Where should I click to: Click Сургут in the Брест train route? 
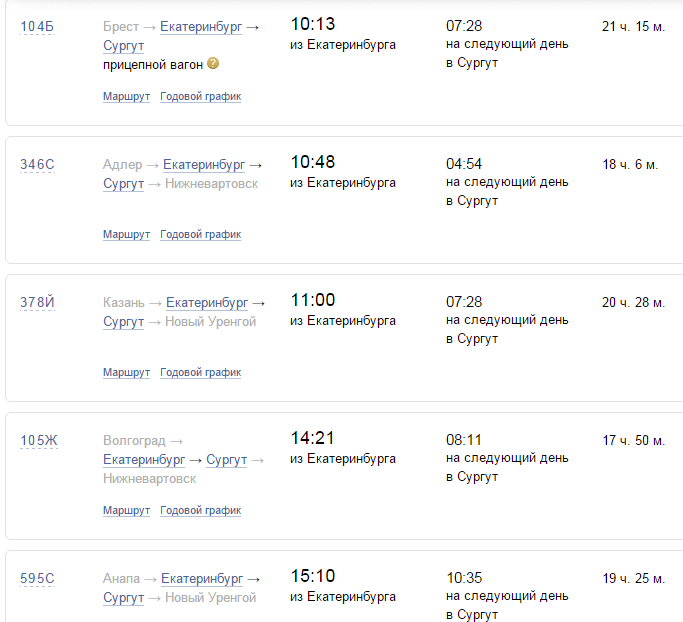tap(124, 46)
